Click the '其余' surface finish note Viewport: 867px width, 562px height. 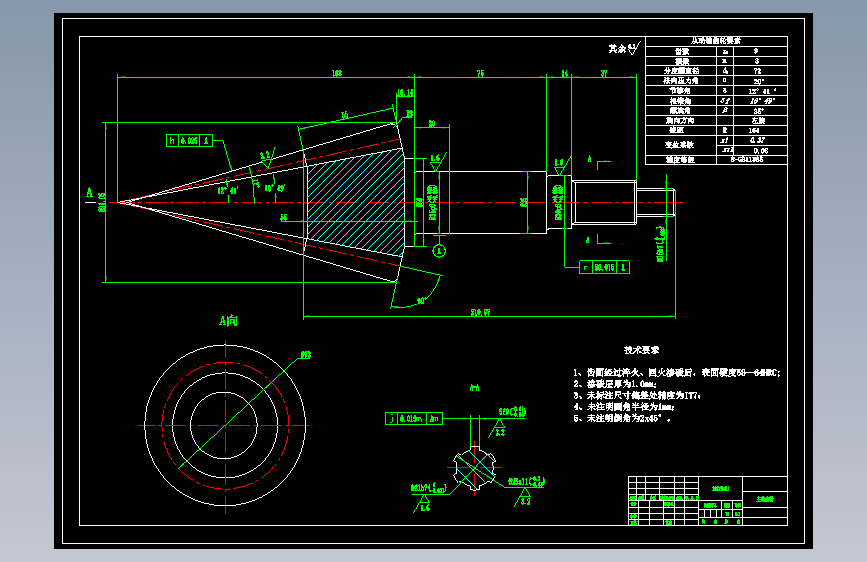pyautogui.click(x=617, y=49)
